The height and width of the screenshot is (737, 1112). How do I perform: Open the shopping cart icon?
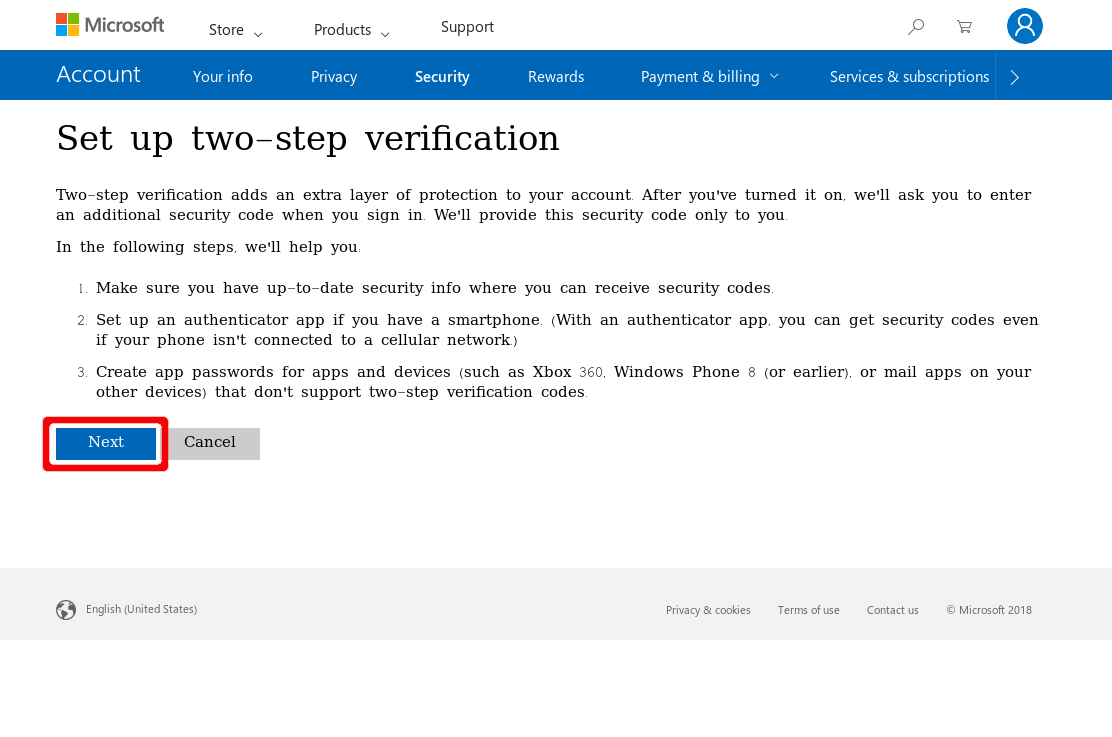[x=964, y=27]
